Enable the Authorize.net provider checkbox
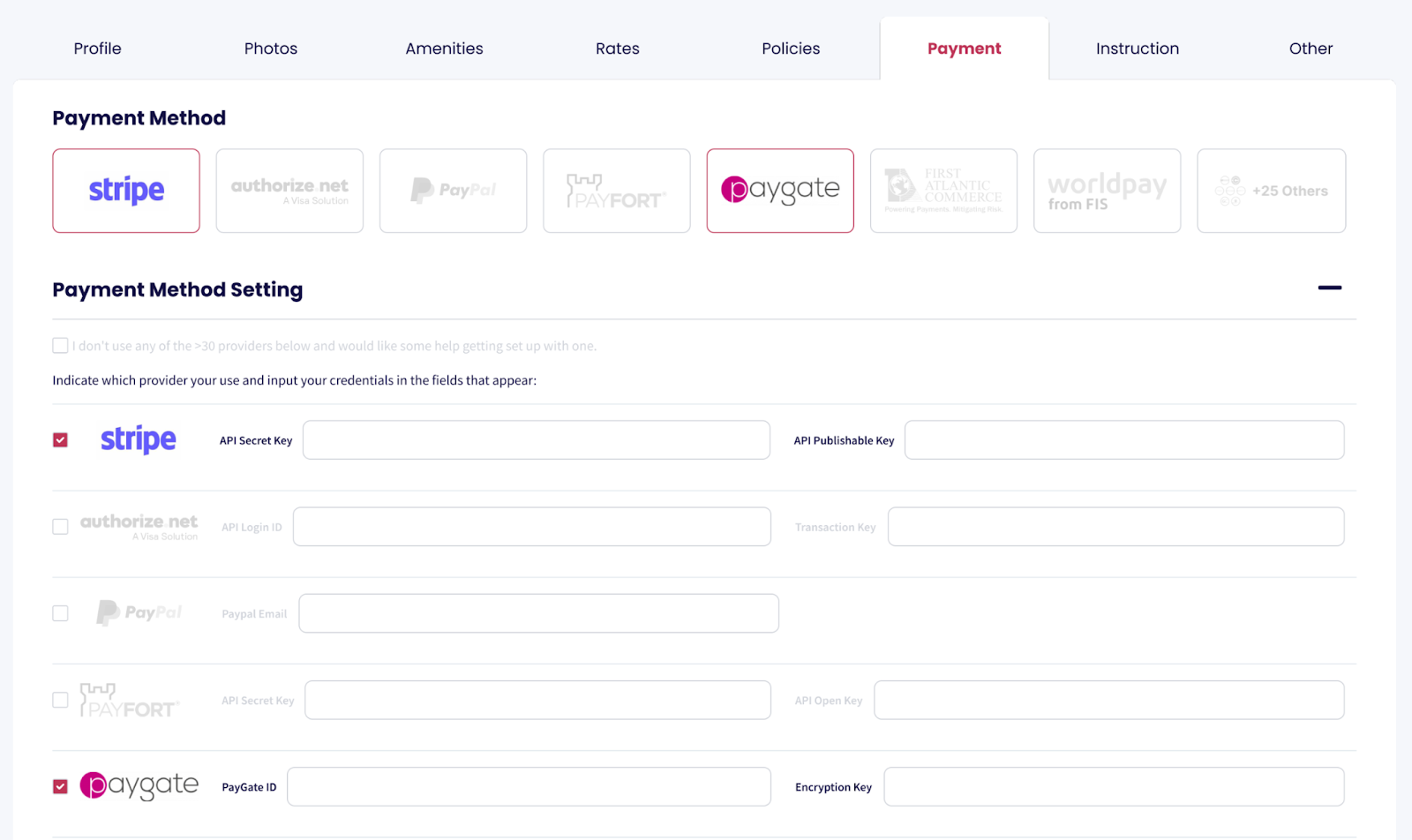Image resolution: width=1412 pixels, height=840 pixels. click(60, 527)
